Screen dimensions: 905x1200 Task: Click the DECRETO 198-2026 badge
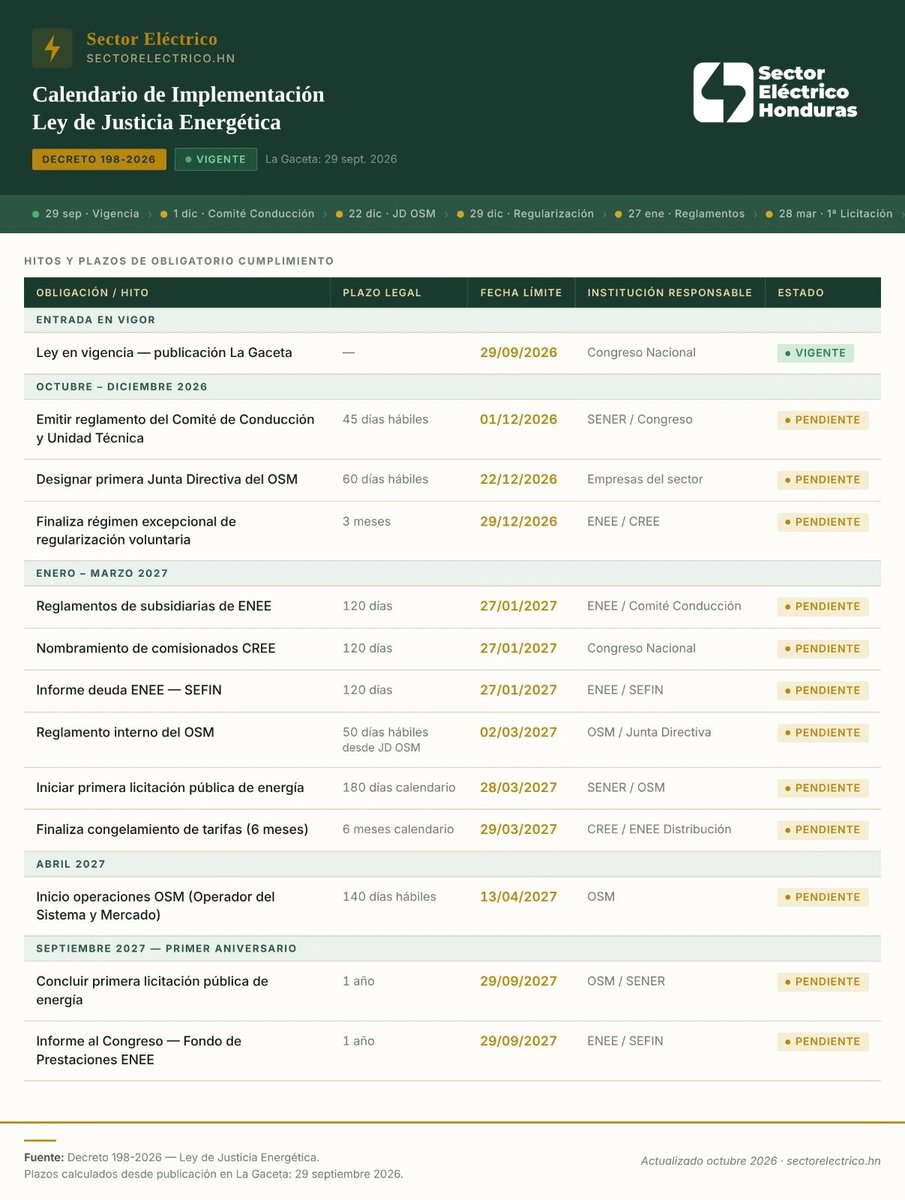[x=99, y=159]
